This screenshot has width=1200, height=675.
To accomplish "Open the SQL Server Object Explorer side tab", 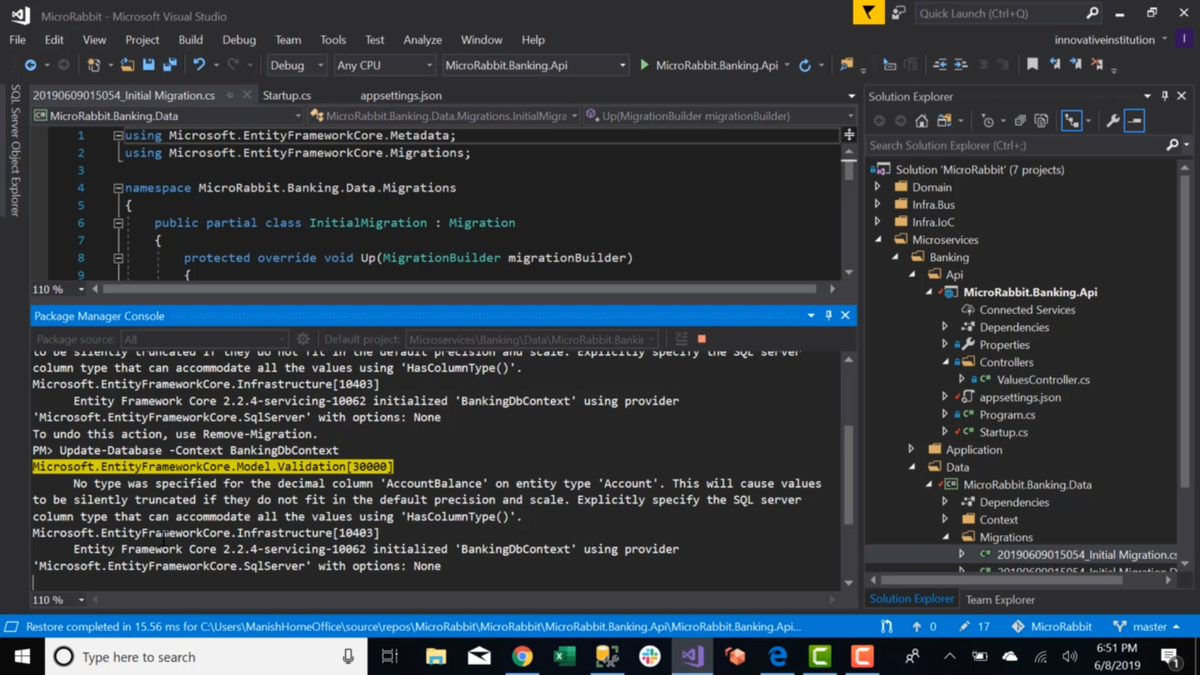I will click(x=15, y=150).
